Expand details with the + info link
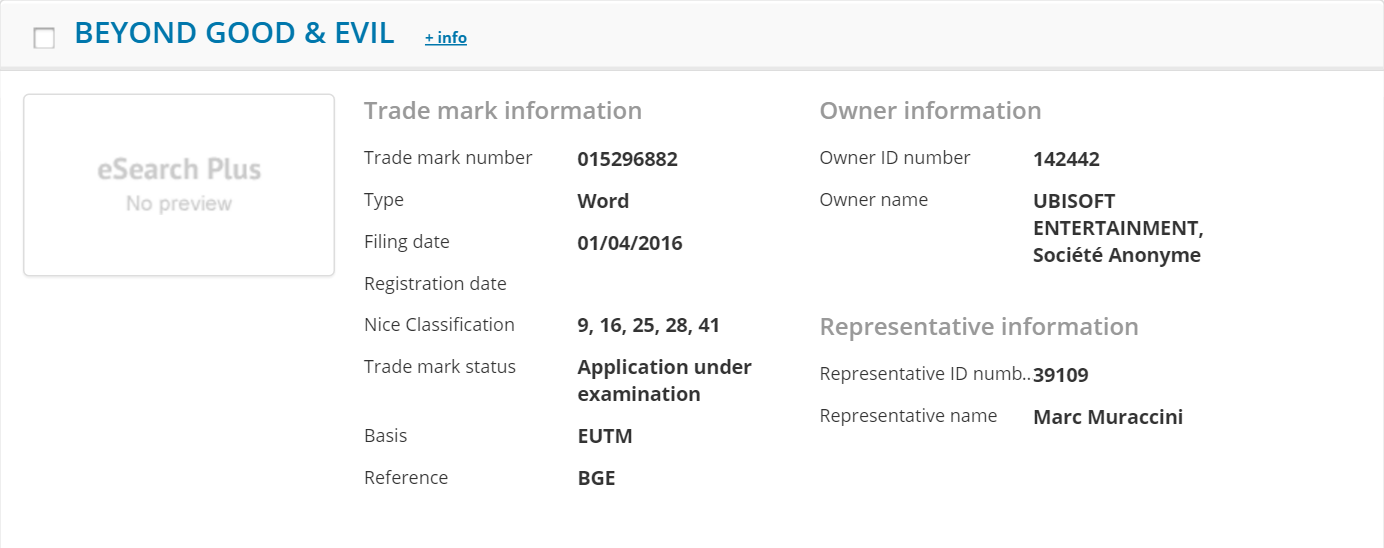The image size is (1384, 548). (445, 37)
